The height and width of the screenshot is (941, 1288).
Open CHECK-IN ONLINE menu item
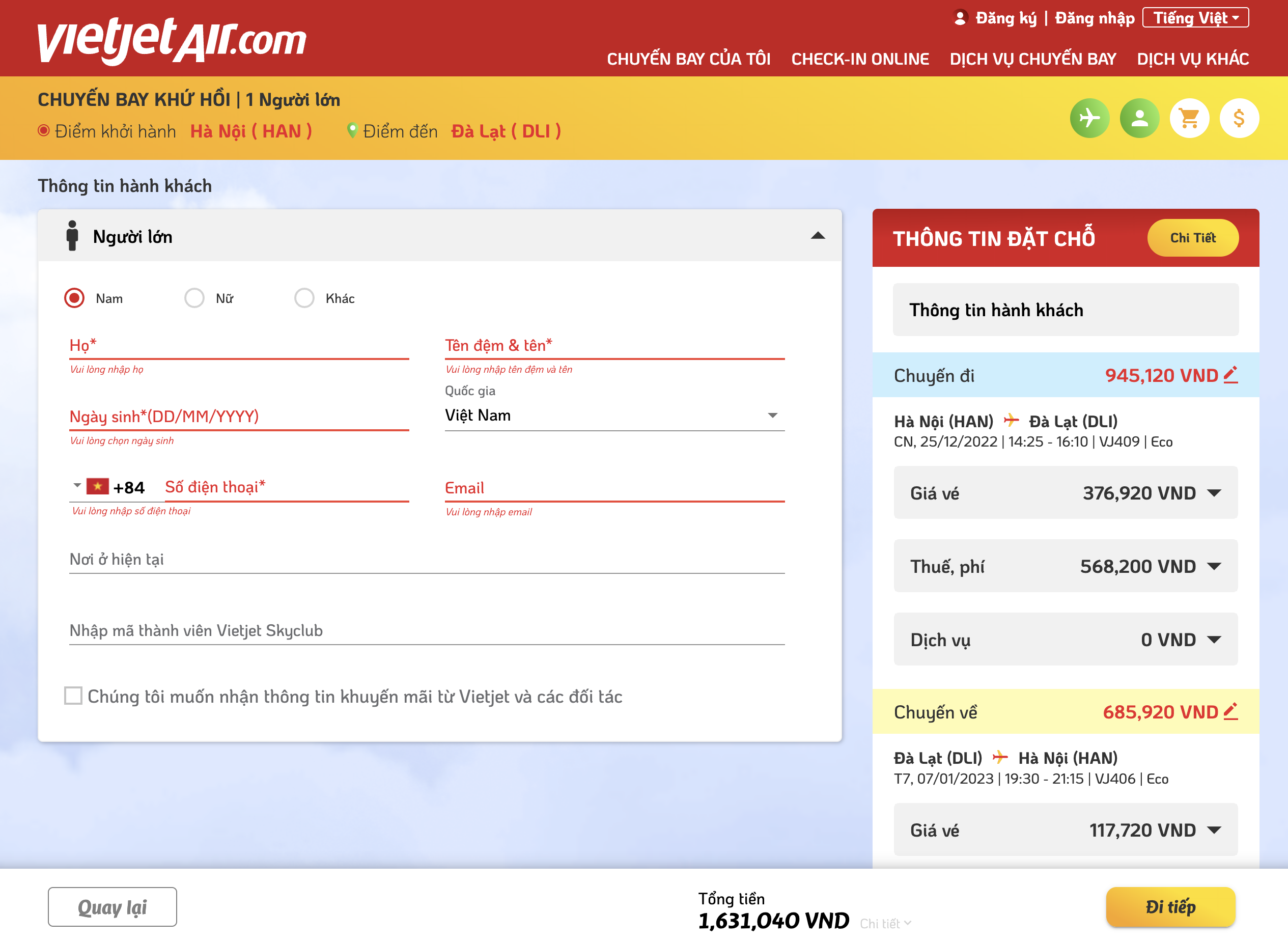tap(860, 59)
